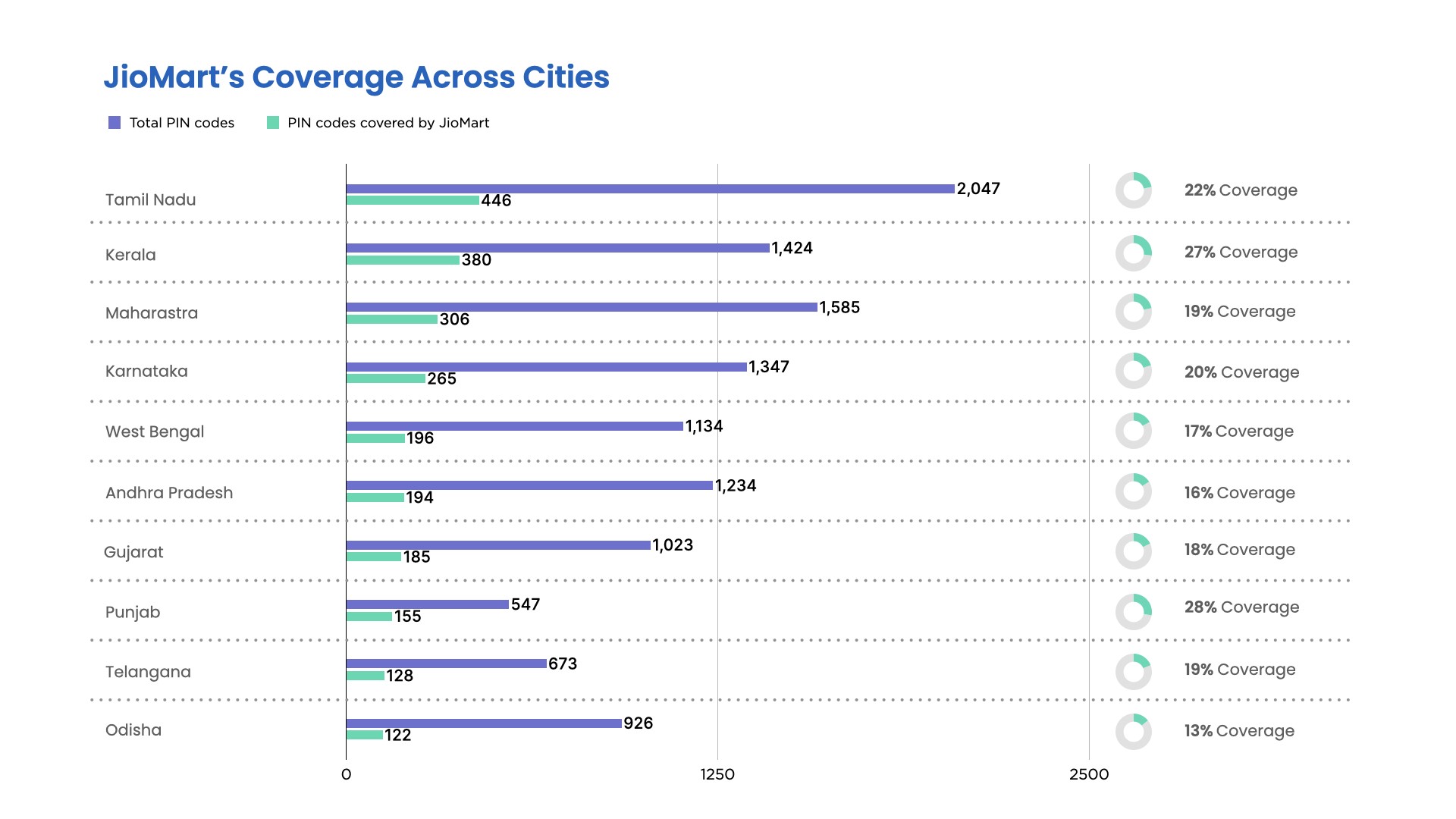Click the Karnataka coverage donut icon

(x=1134, y=371)
